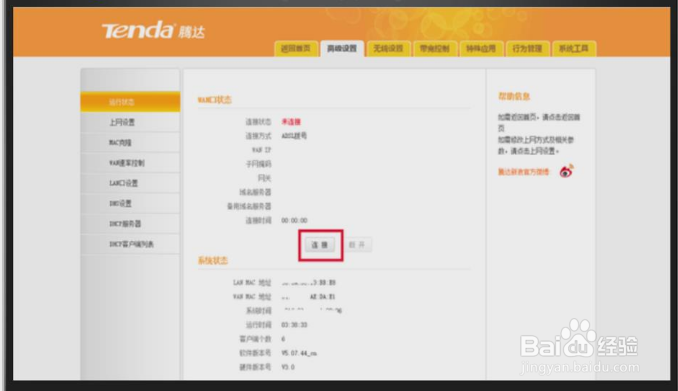The height and width of the screenshot is (391, 678).
Task: Switch to the 行为管理 tab
Action: 527,48
